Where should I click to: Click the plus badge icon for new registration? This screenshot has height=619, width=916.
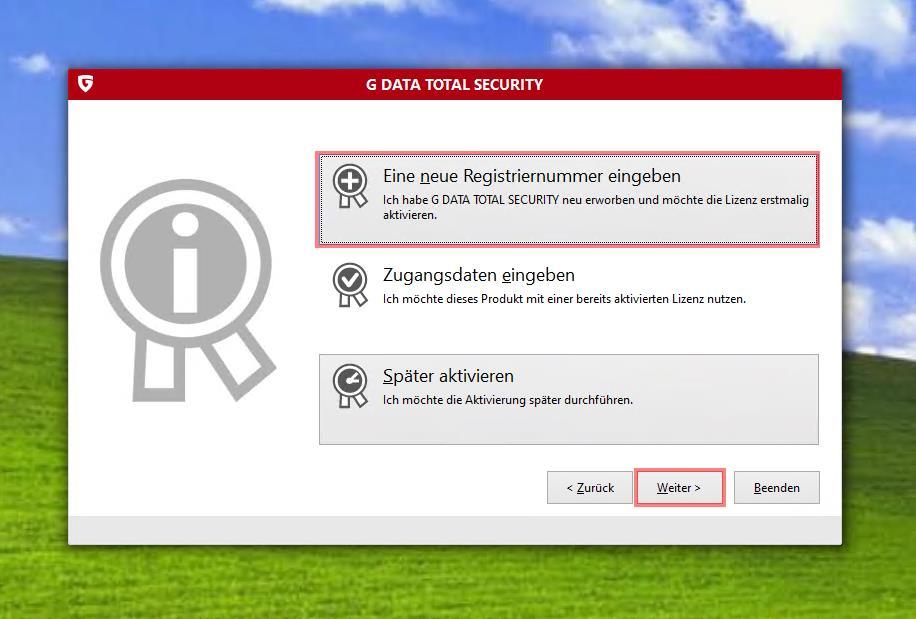point(350,186)
